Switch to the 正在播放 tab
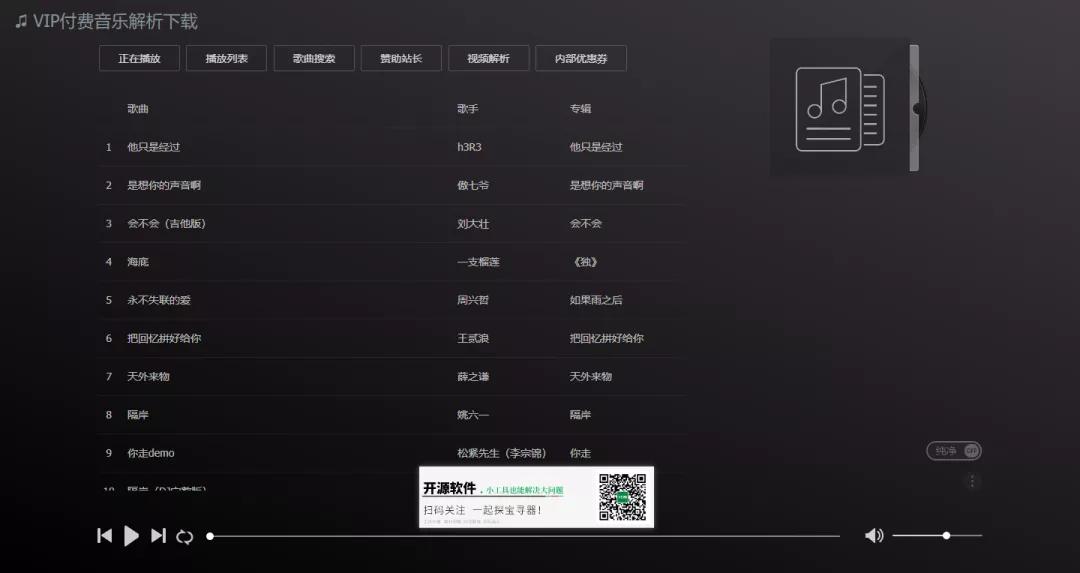This screenshot has height=573, width=1080. pos(139,59)
